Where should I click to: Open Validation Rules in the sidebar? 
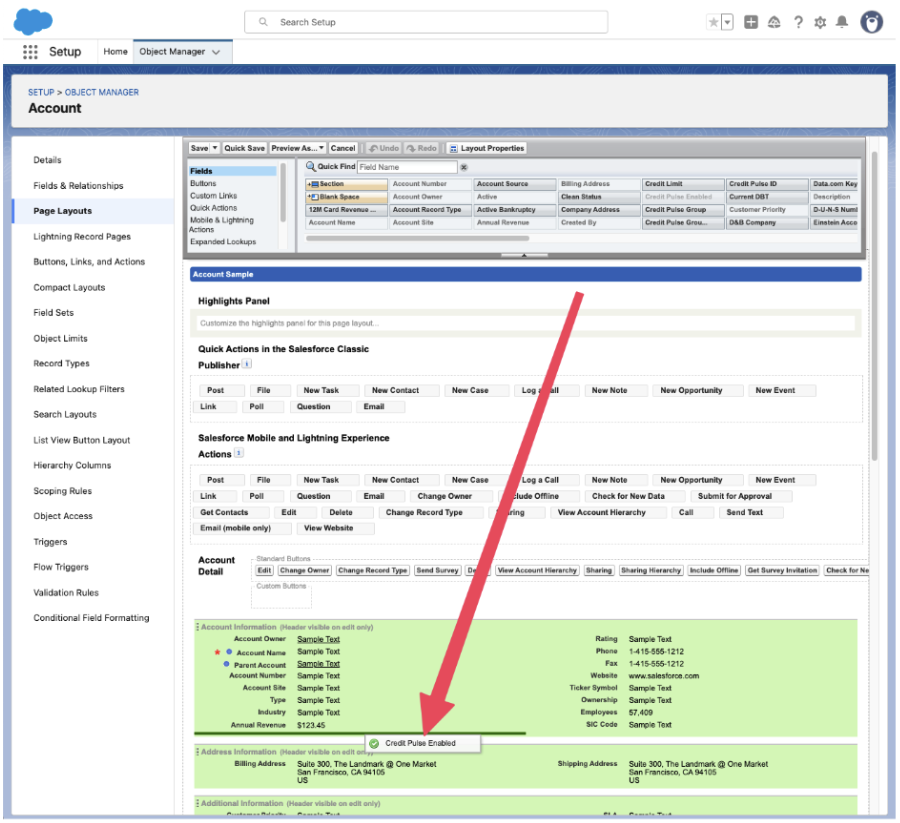point(66,593)
